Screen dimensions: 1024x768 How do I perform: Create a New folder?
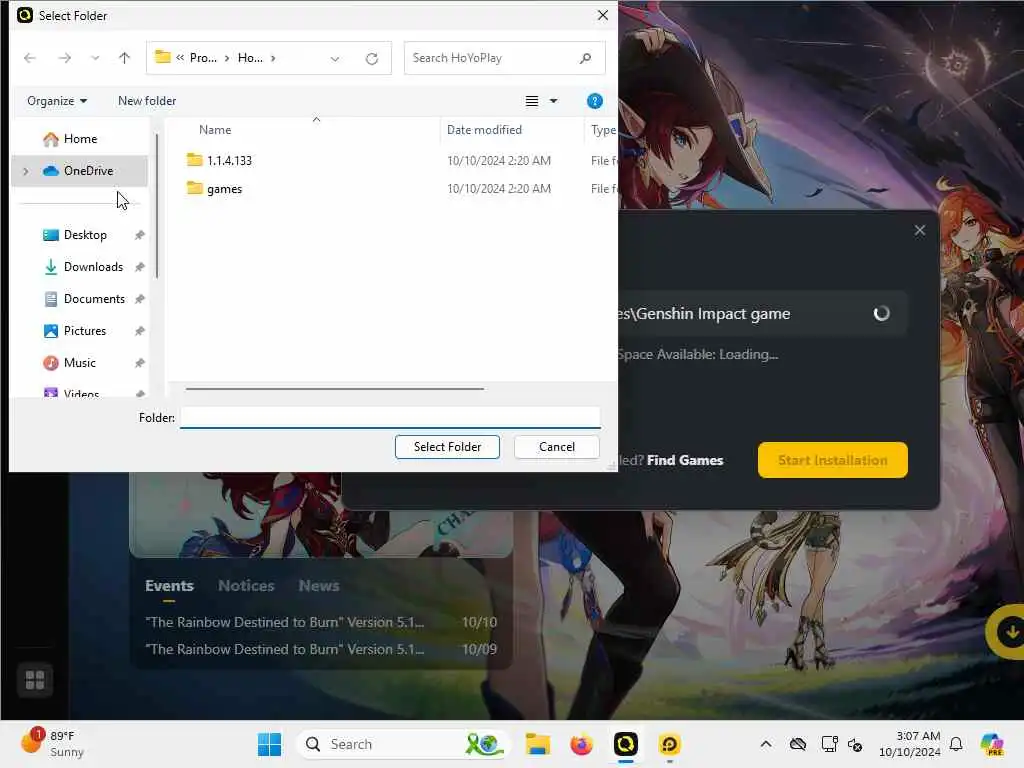tap(147, 101)
